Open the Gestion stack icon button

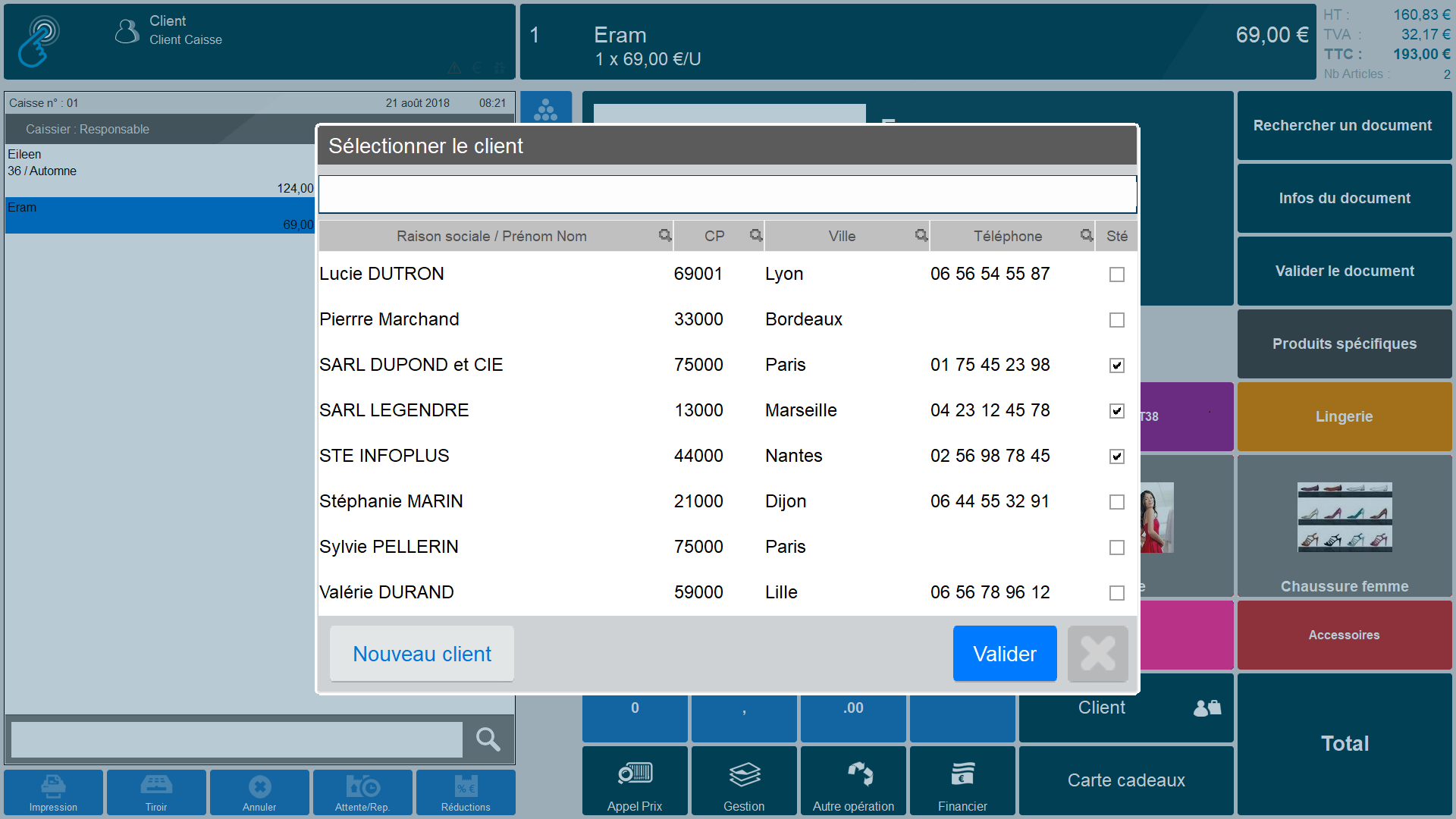click(x=744, y=781)
